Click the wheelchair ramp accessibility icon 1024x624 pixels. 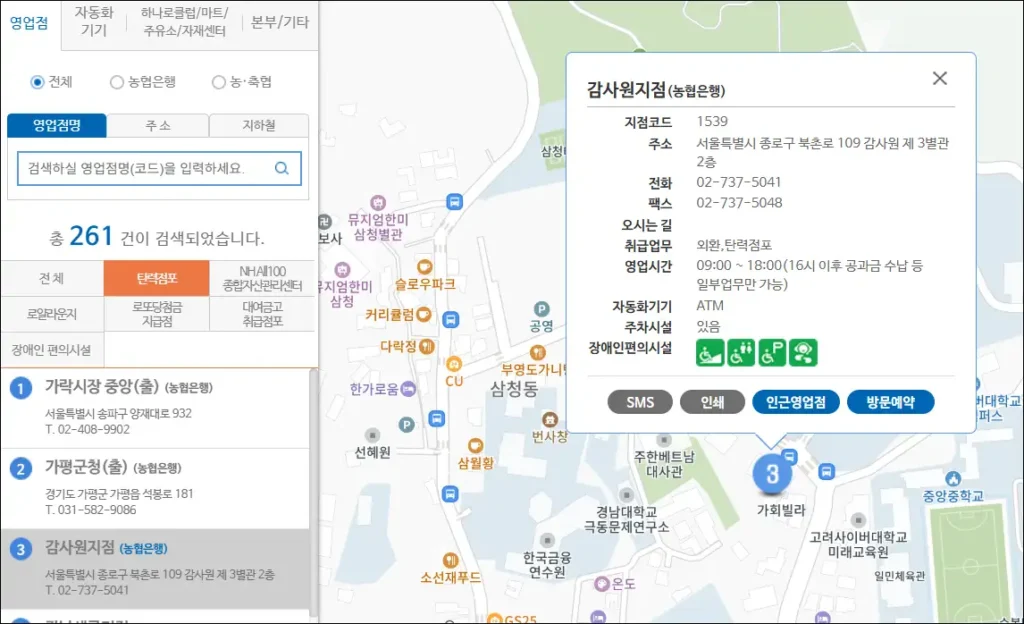pos(710,352)
